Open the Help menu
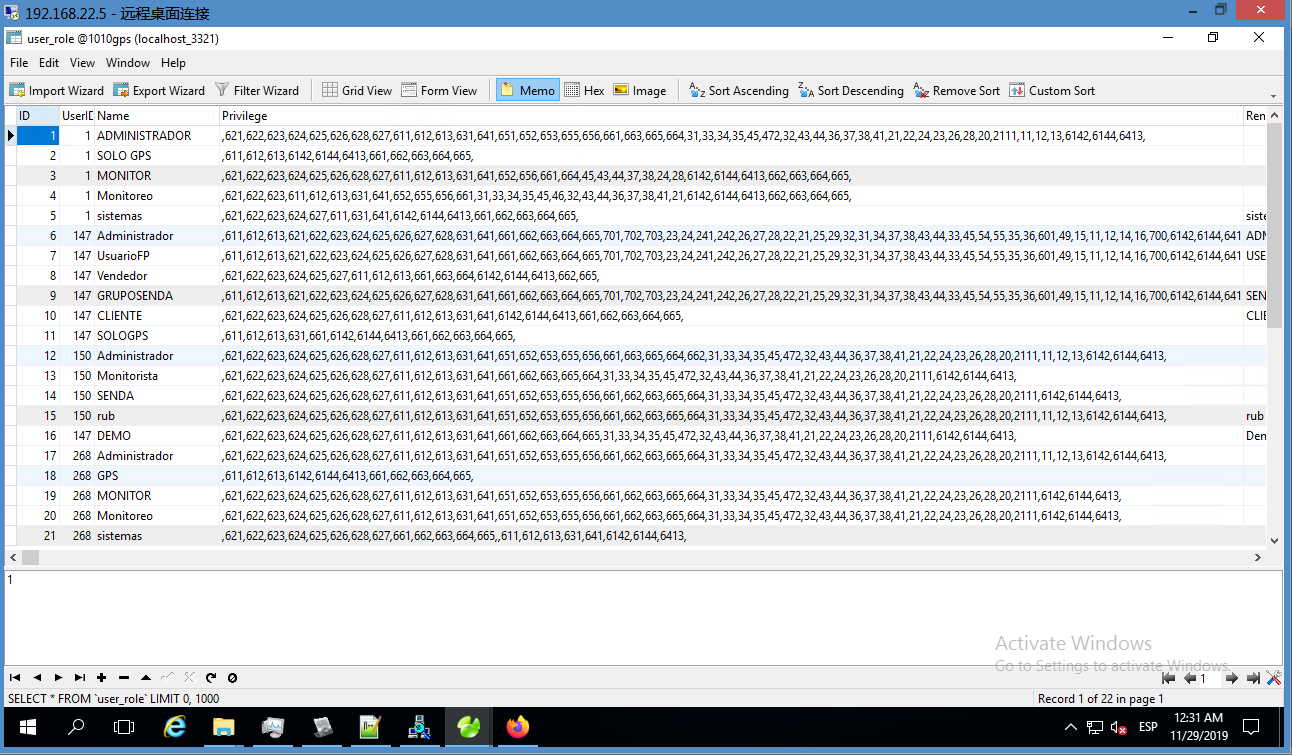Screen dimensions: 1292x755 [173, 62]
